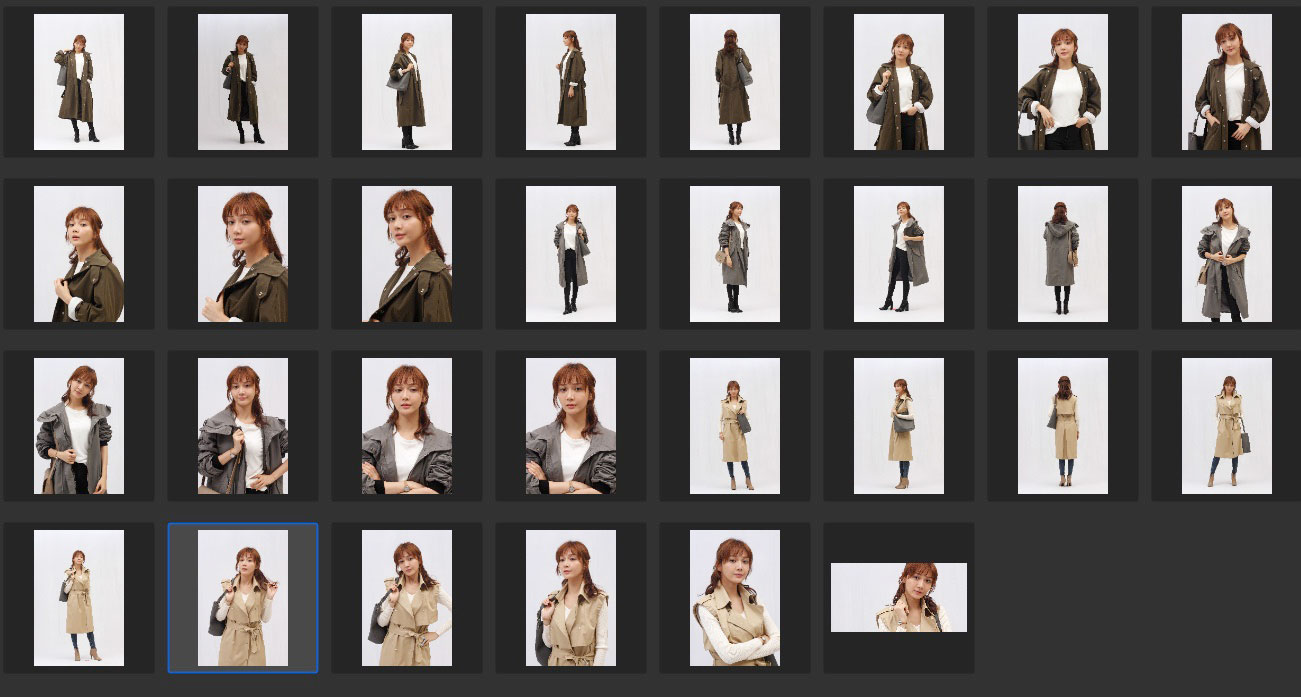Click the gray hooded coat back-view thumbnail
Image resolution: width=1301 pixels, height=697 pixels.
point(1062,254)
